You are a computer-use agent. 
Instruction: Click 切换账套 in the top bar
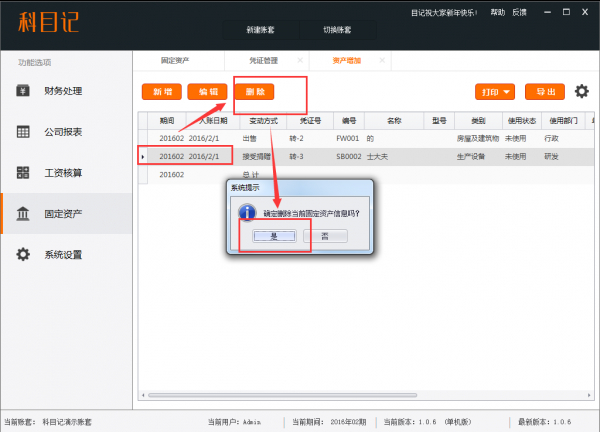click(338, 30)
